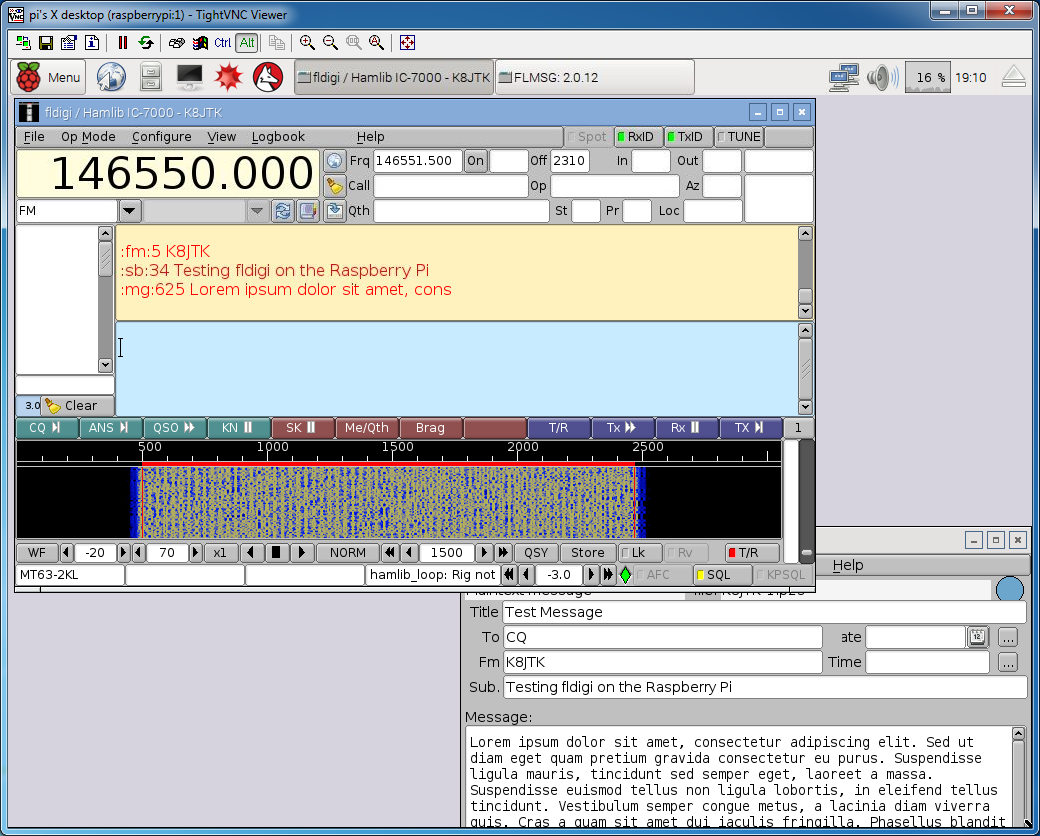The height and width of the screenshot is (836, 1040).
Task: Toggle the VNC Alt key button
Action: (x=247, y=43)
